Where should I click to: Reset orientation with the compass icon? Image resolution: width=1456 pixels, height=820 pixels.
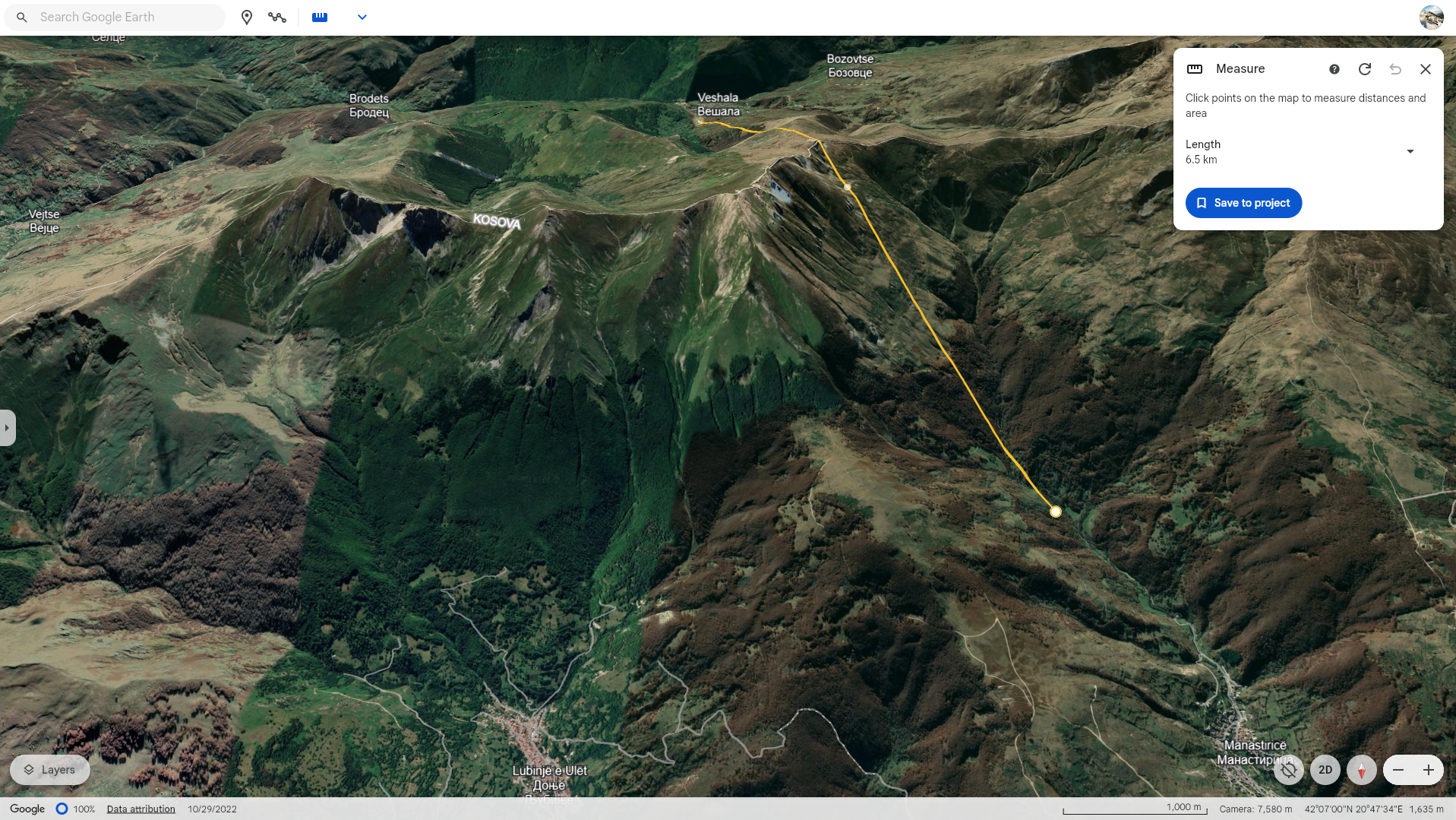(x=1362, y=770)
